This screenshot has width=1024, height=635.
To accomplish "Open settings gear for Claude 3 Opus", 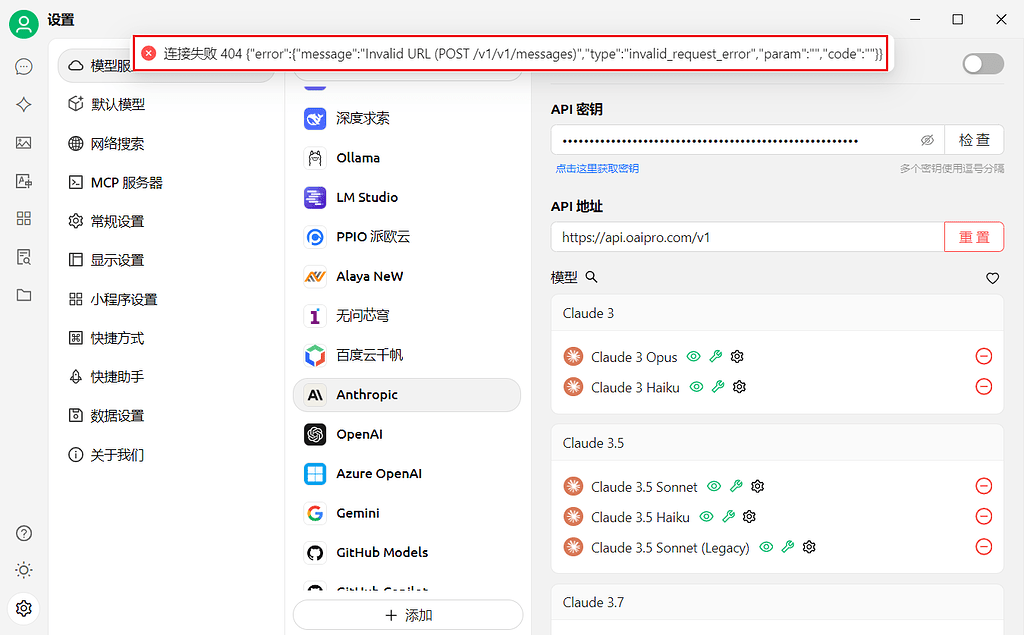I will click(737, 357).
